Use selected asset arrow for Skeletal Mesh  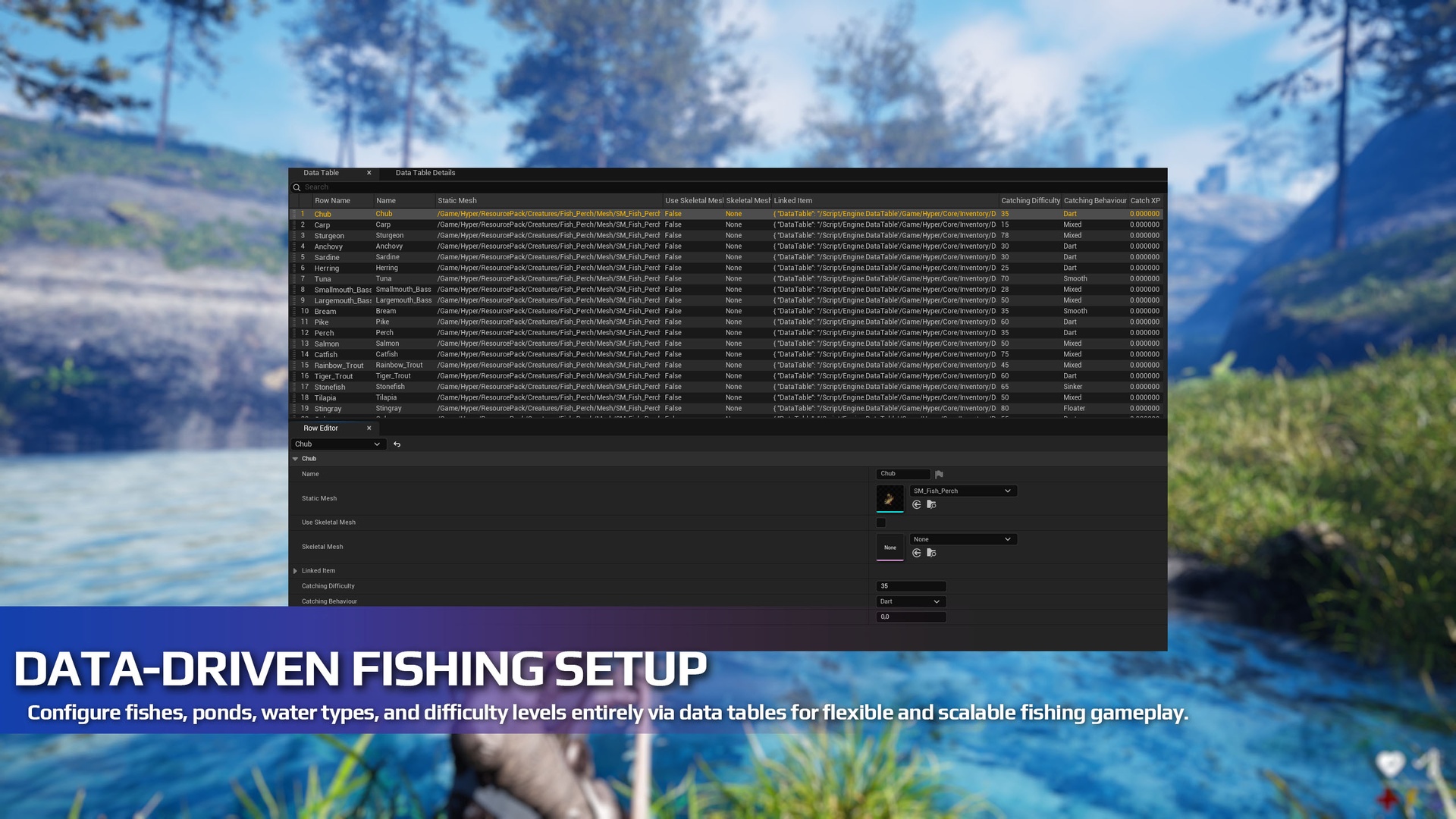(x=917, y=553)
